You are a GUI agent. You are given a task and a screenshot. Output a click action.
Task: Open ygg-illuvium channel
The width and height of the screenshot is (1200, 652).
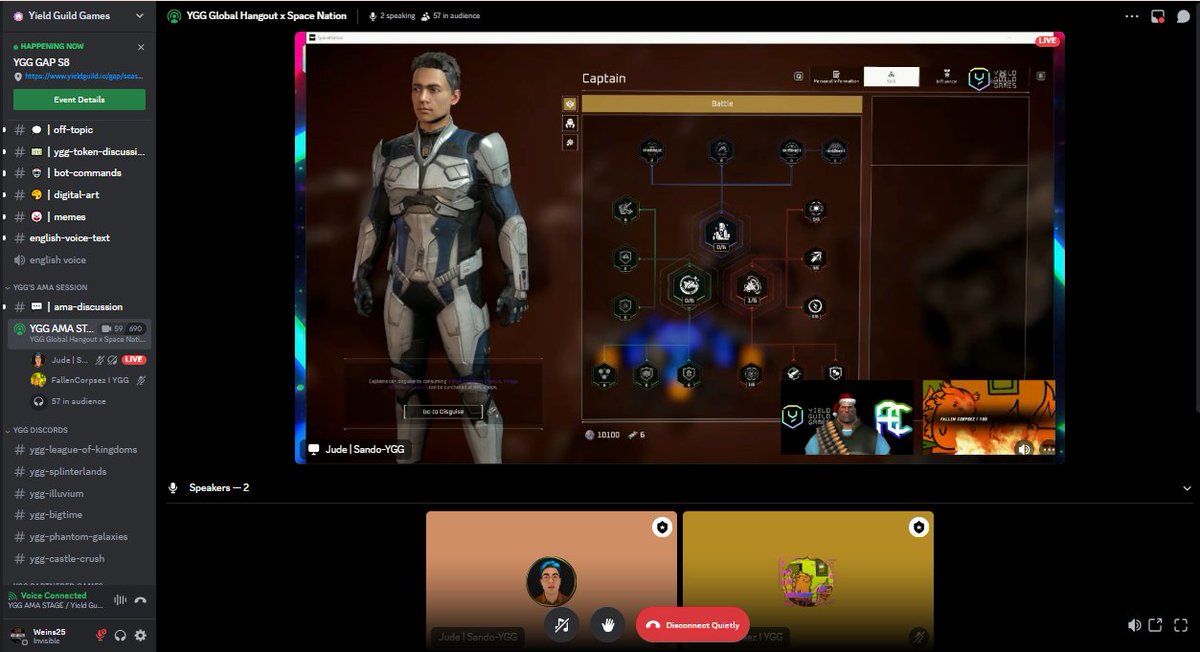pyautogui.click(x=78, y=493)
